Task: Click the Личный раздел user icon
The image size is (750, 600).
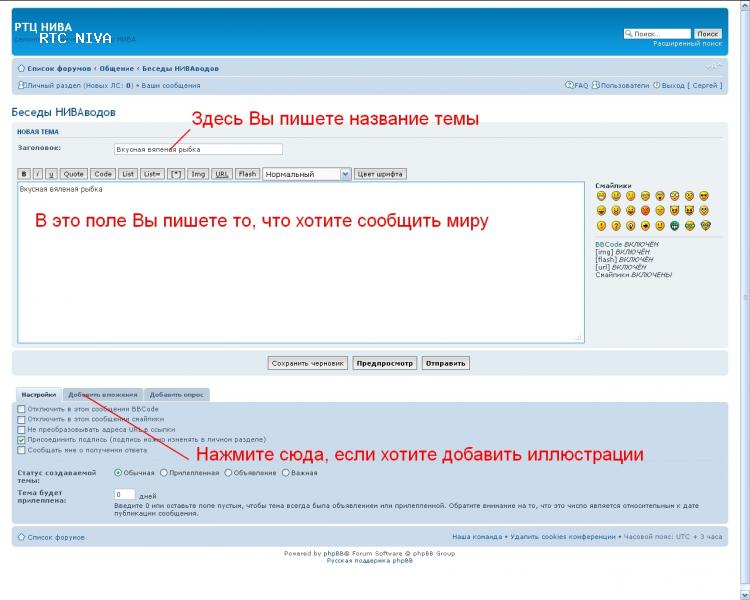Action: click(x=21, y=85)
